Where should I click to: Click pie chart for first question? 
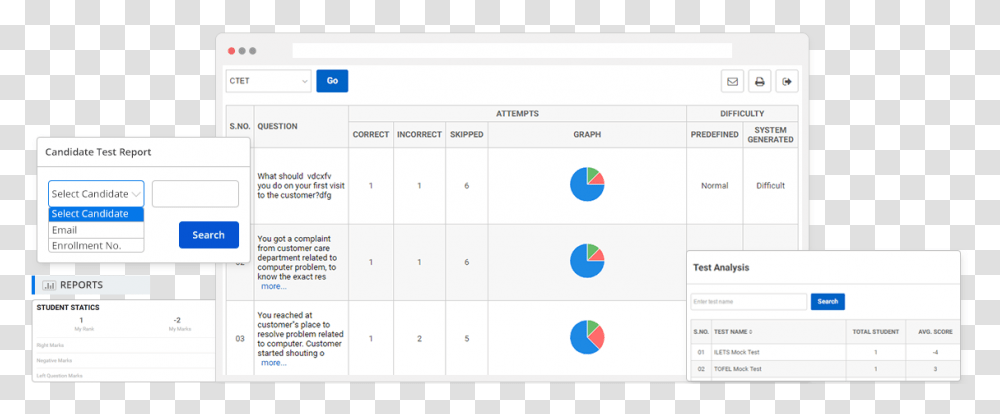click(x=587, y=184)
